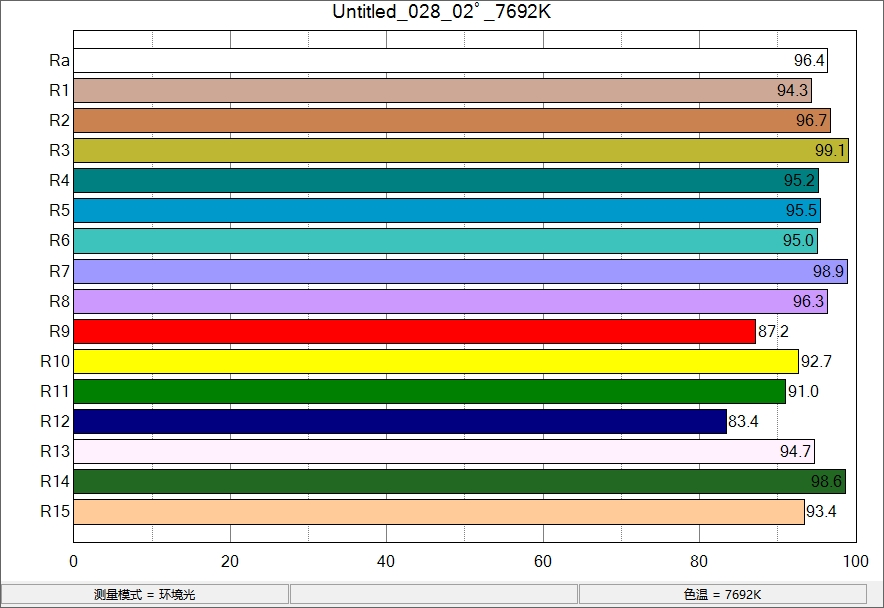Select the green R11 bar
Screen dimensions: 884x608
click(x=429, y=391)
